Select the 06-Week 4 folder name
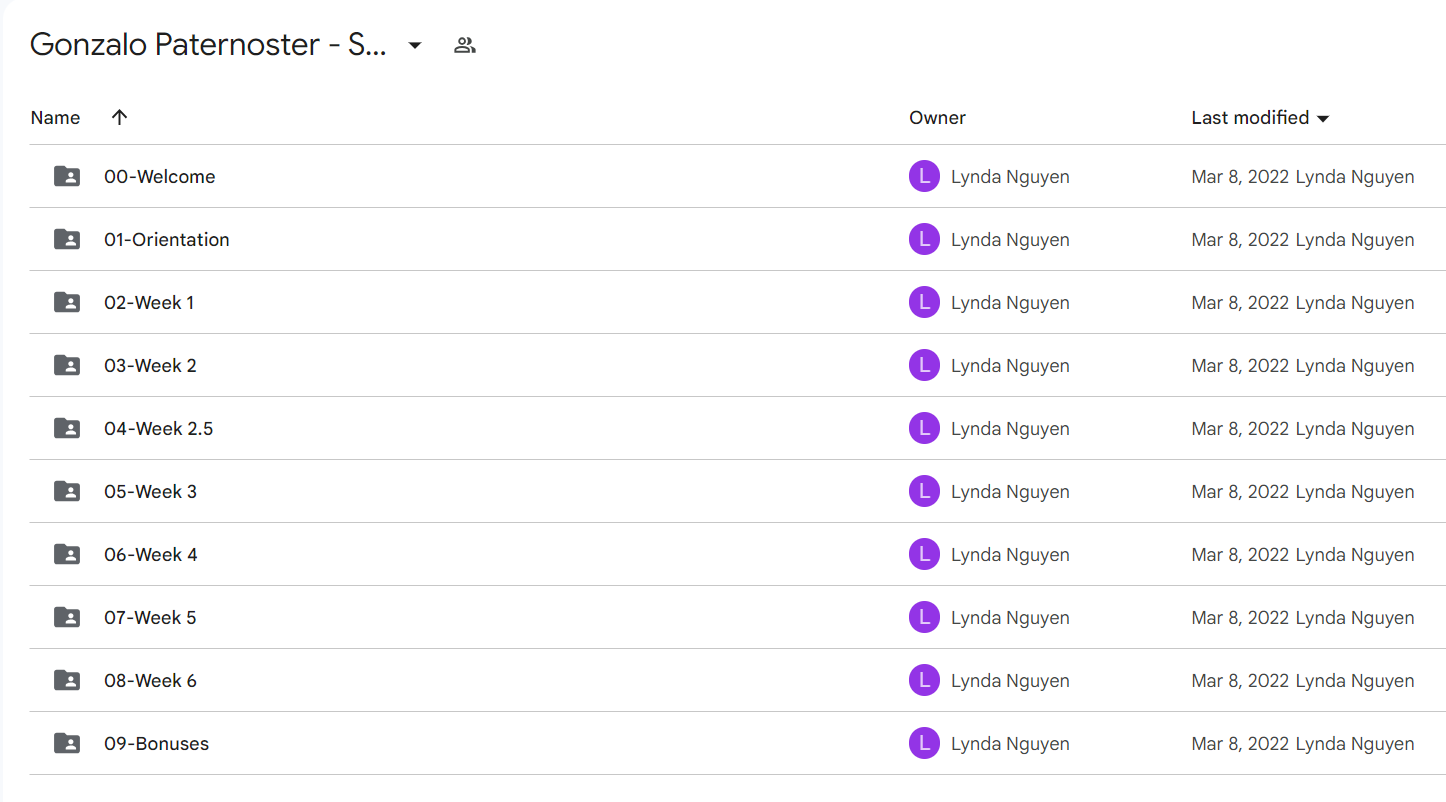This screenshot has height=802, width=1446. 151,555
